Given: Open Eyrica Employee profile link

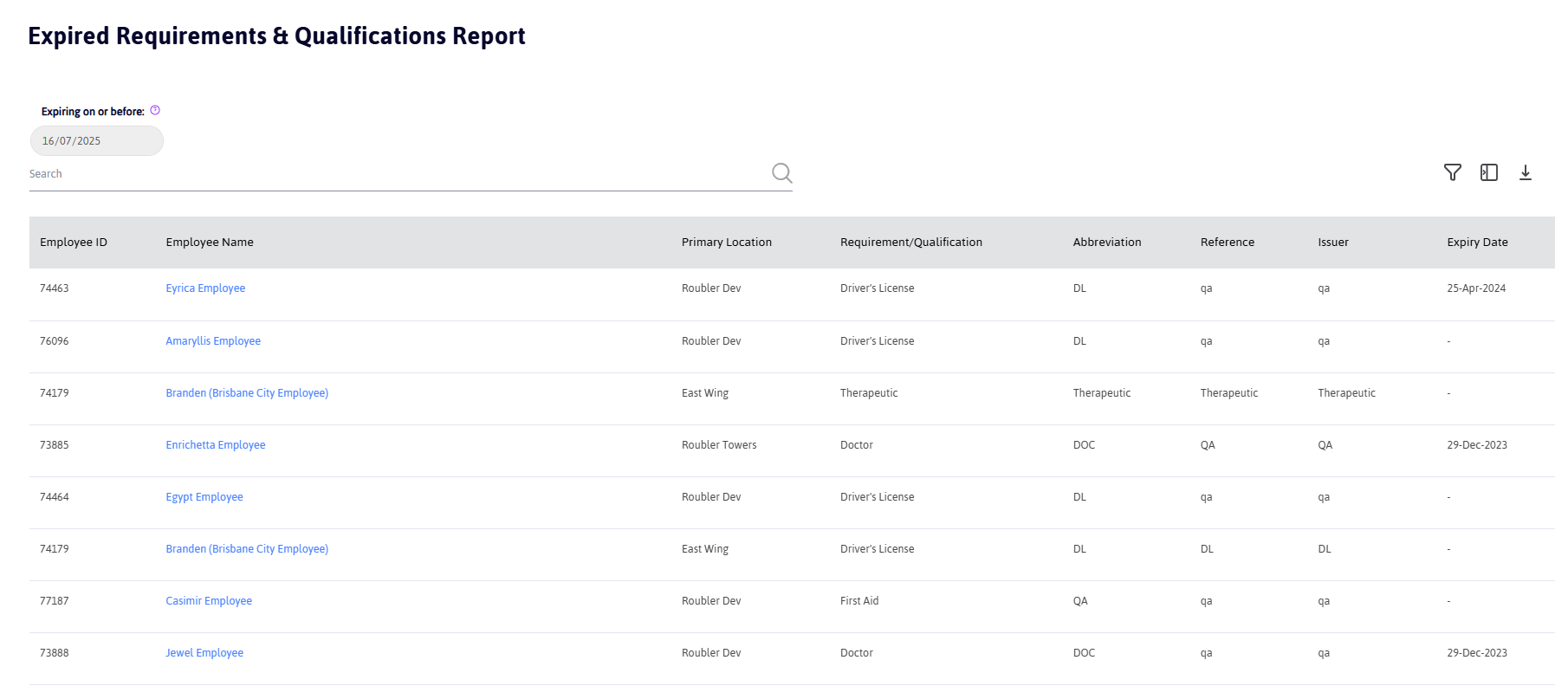Looking at the screenshot, I should pos(205,288).
